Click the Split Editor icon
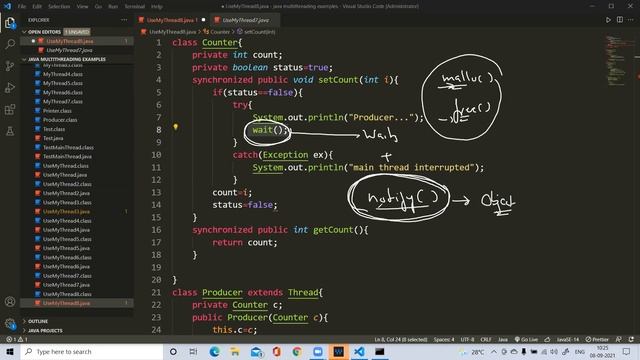This screenshot has height=360, width=640. pyautogui.click(x=620, y=20)
